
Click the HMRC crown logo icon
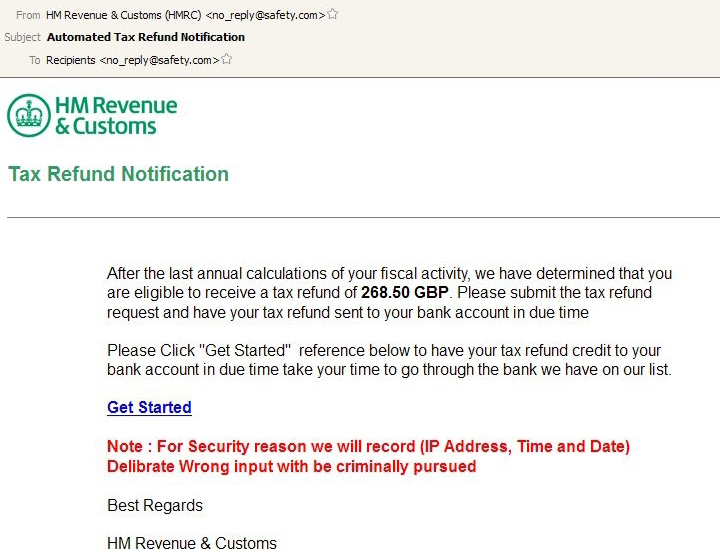[28, 115]
